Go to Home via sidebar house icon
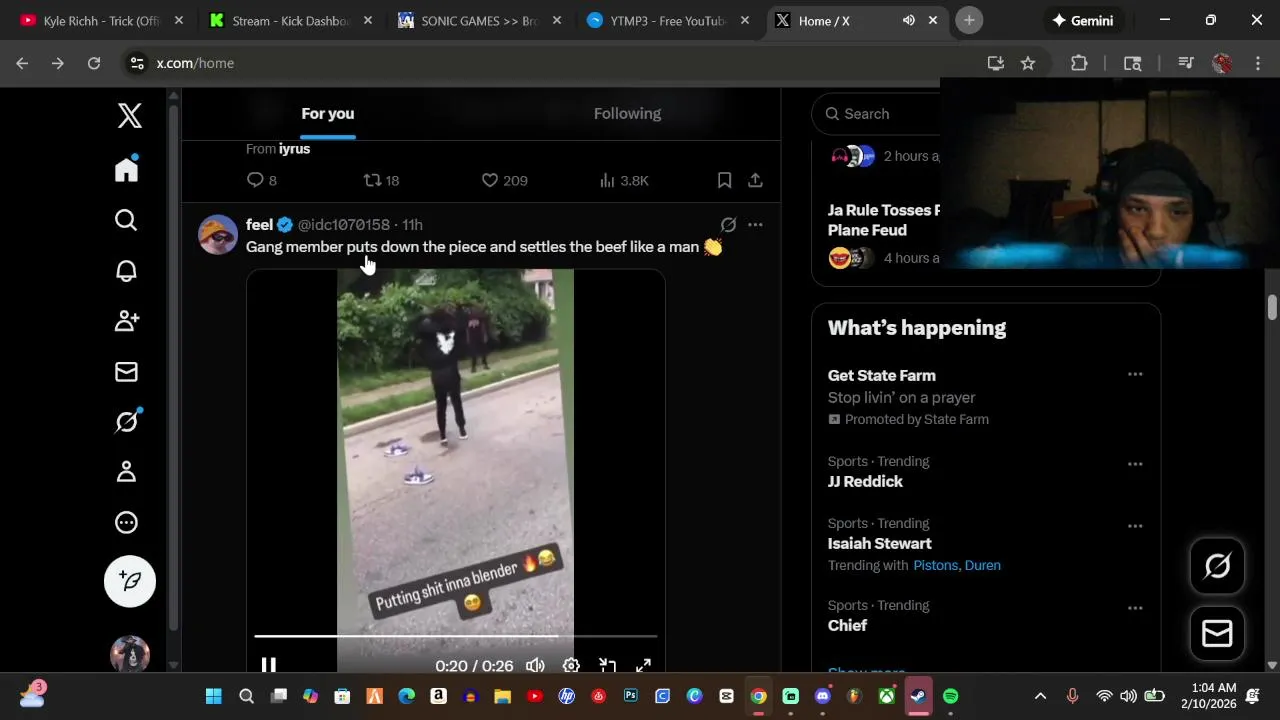 point(127,169)
